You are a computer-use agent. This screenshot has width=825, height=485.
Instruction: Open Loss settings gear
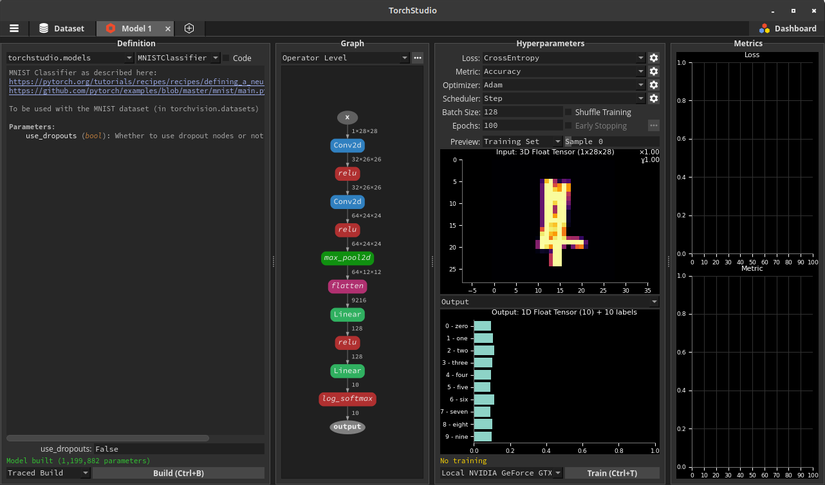[653, 59]
